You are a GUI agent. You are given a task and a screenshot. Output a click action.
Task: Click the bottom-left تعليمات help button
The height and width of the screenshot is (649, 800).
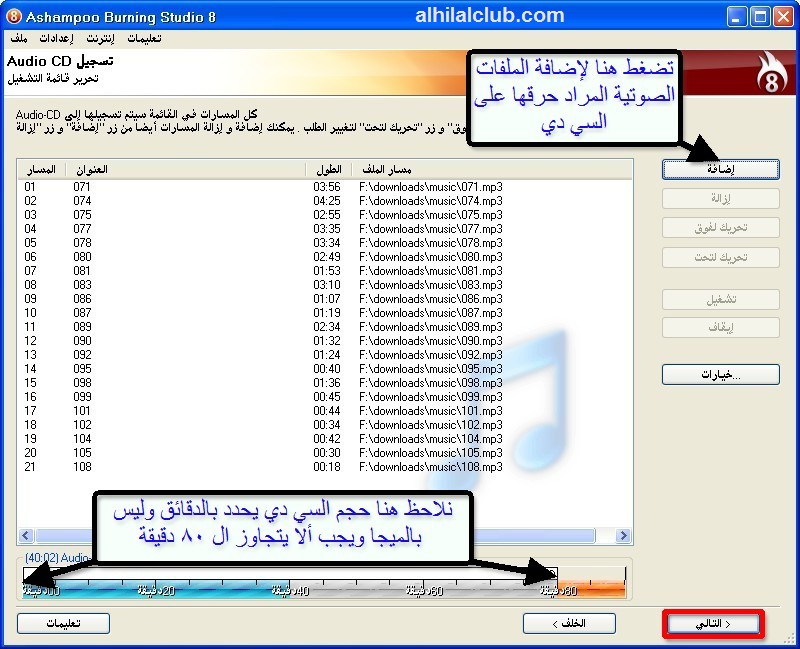pos(64,623)
